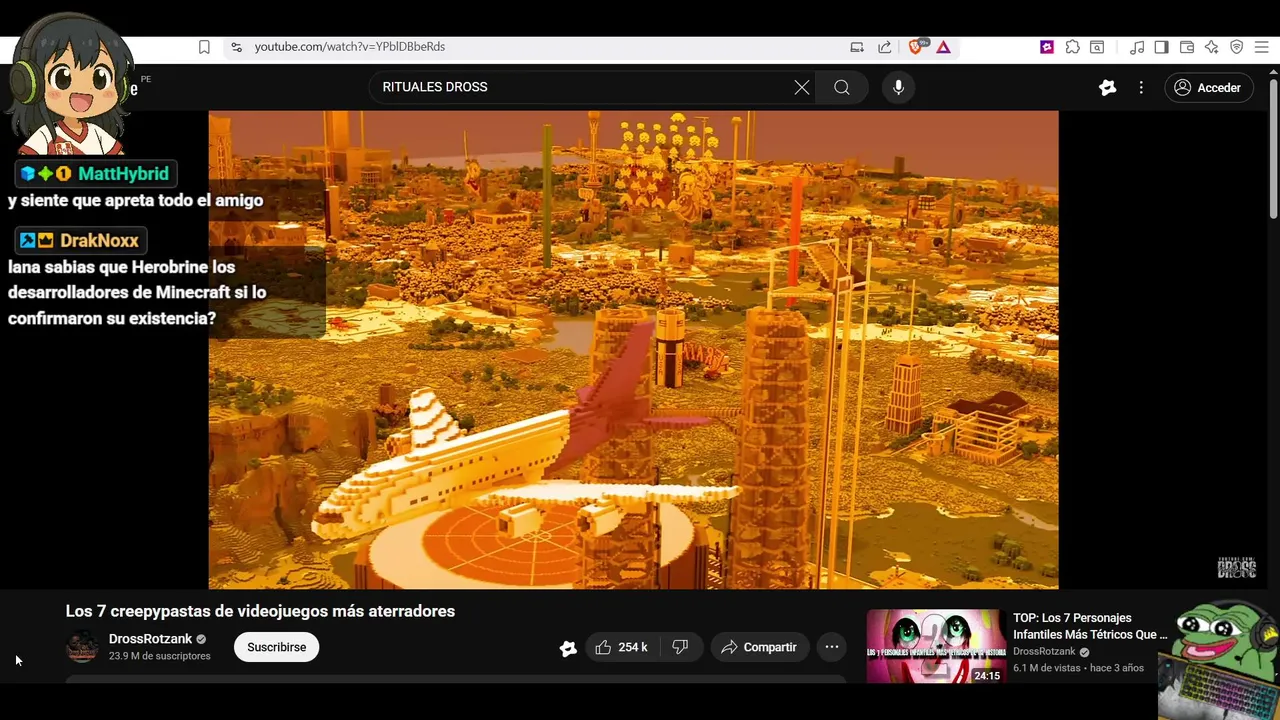Share the video with Compartir

click(x=759, y=647)
